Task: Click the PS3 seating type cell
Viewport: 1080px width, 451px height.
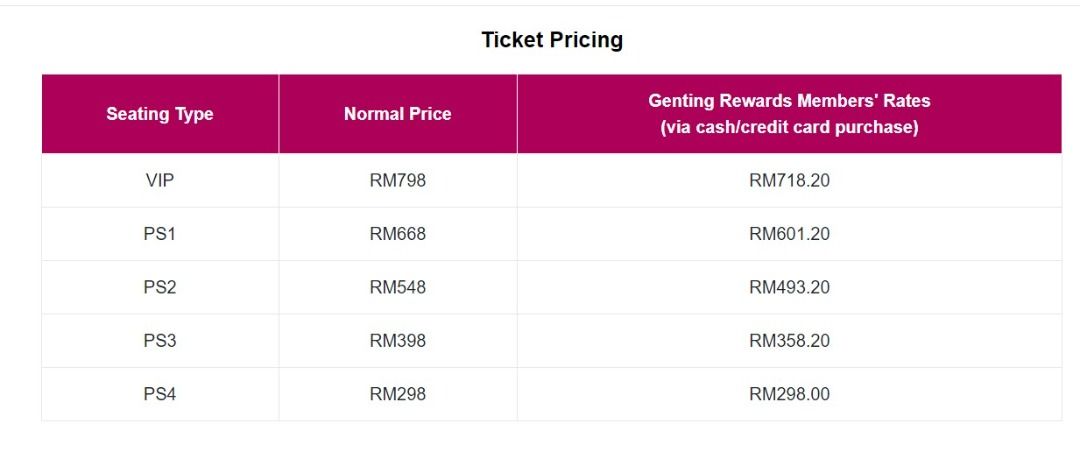Action: 160,341
